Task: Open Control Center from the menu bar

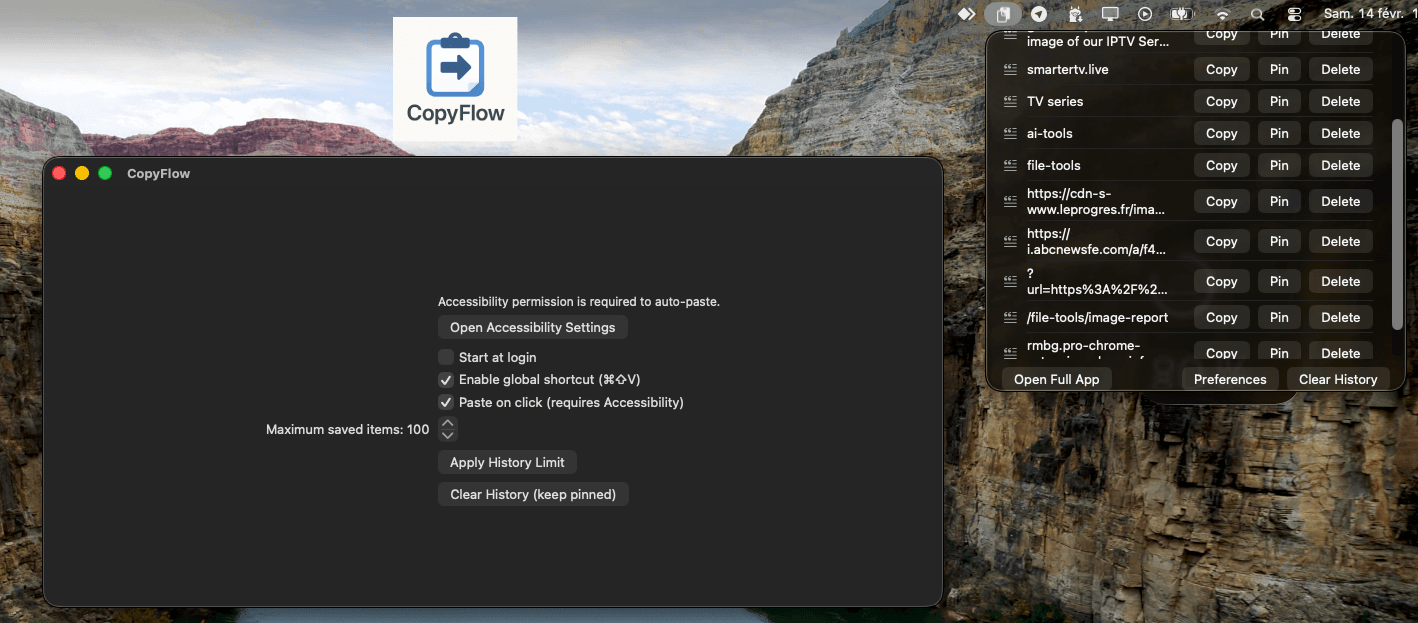Action: [x=1293, y=14]
